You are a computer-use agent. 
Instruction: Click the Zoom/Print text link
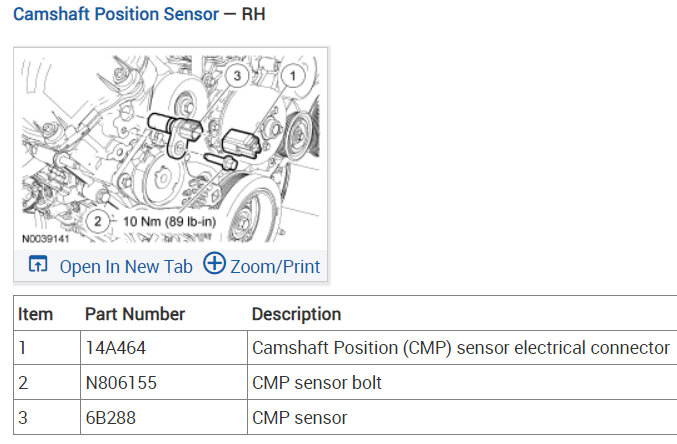pos(275,266)
